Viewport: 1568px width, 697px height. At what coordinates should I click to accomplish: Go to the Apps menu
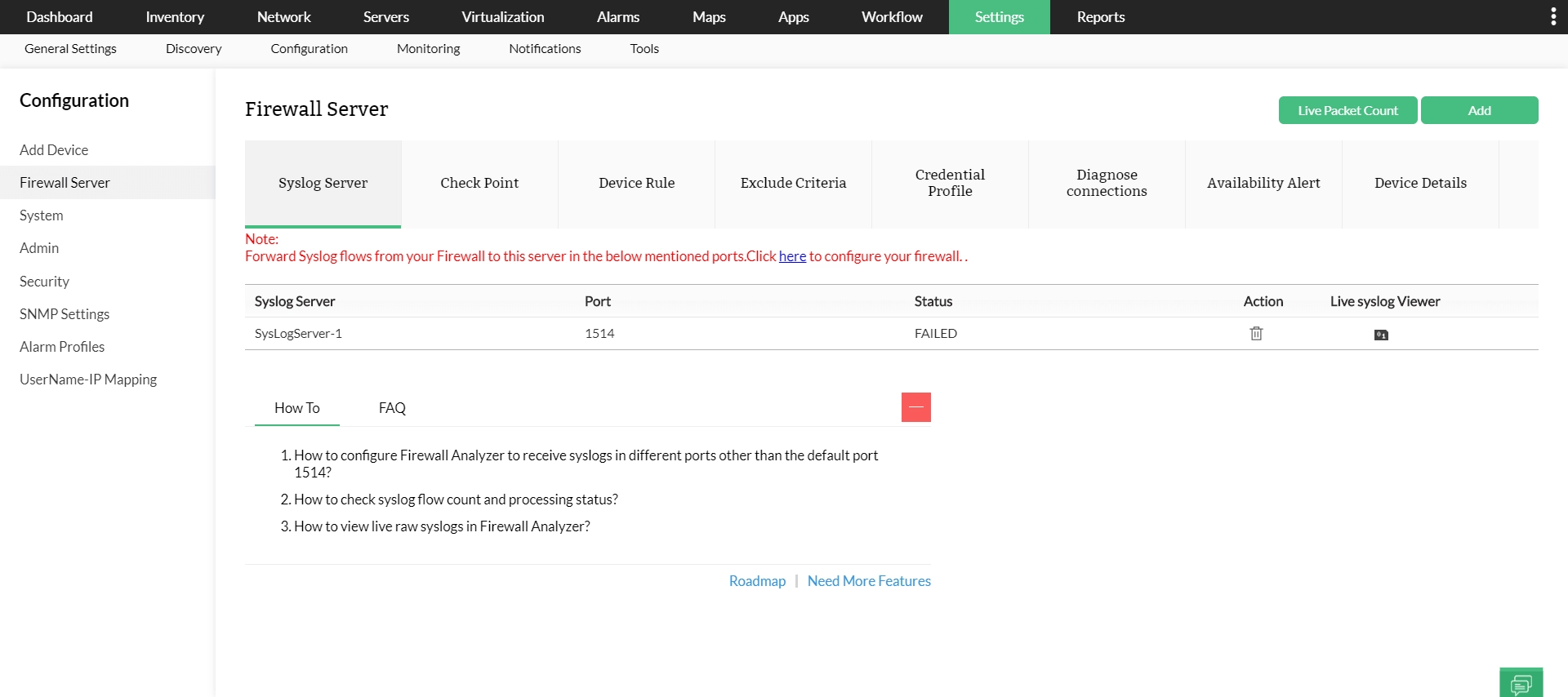[x=794, y=17]
